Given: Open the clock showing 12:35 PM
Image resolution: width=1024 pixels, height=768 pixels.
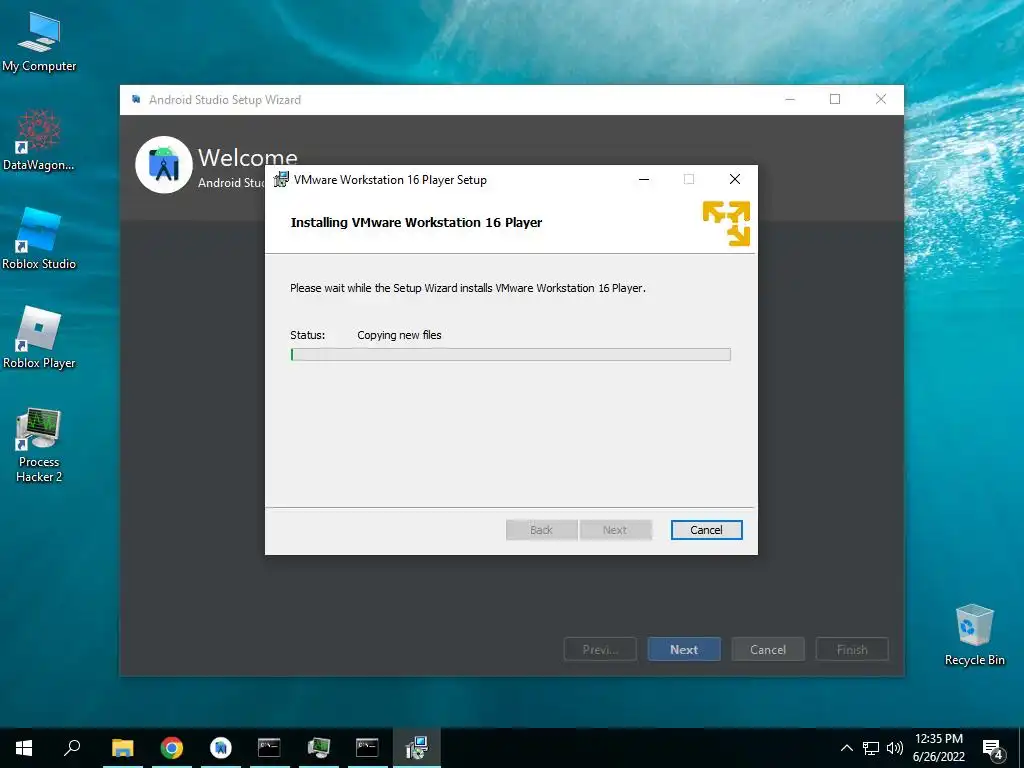Looking at the screenshot, I should 938,748.
